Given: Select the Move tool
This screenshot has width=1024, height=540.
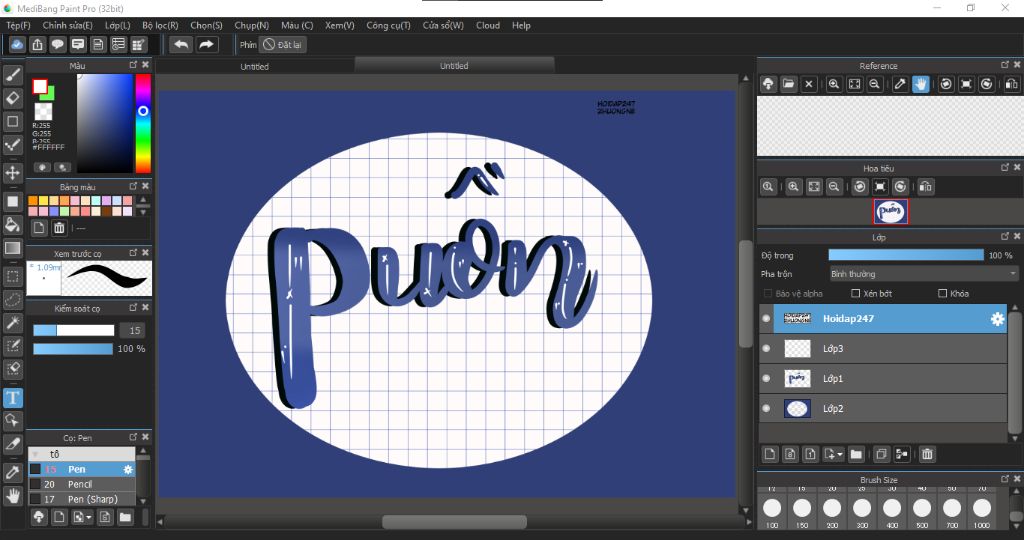Looking at the screenshot, I should click(x=12, y=173).
